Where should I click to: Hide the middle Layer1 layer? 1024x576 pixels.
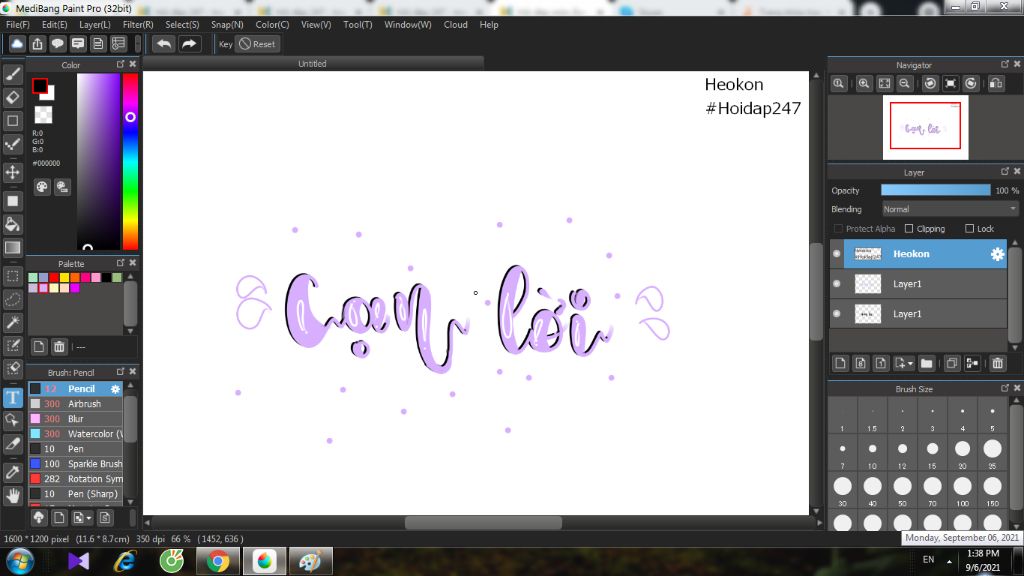click(x=837, y=283)
